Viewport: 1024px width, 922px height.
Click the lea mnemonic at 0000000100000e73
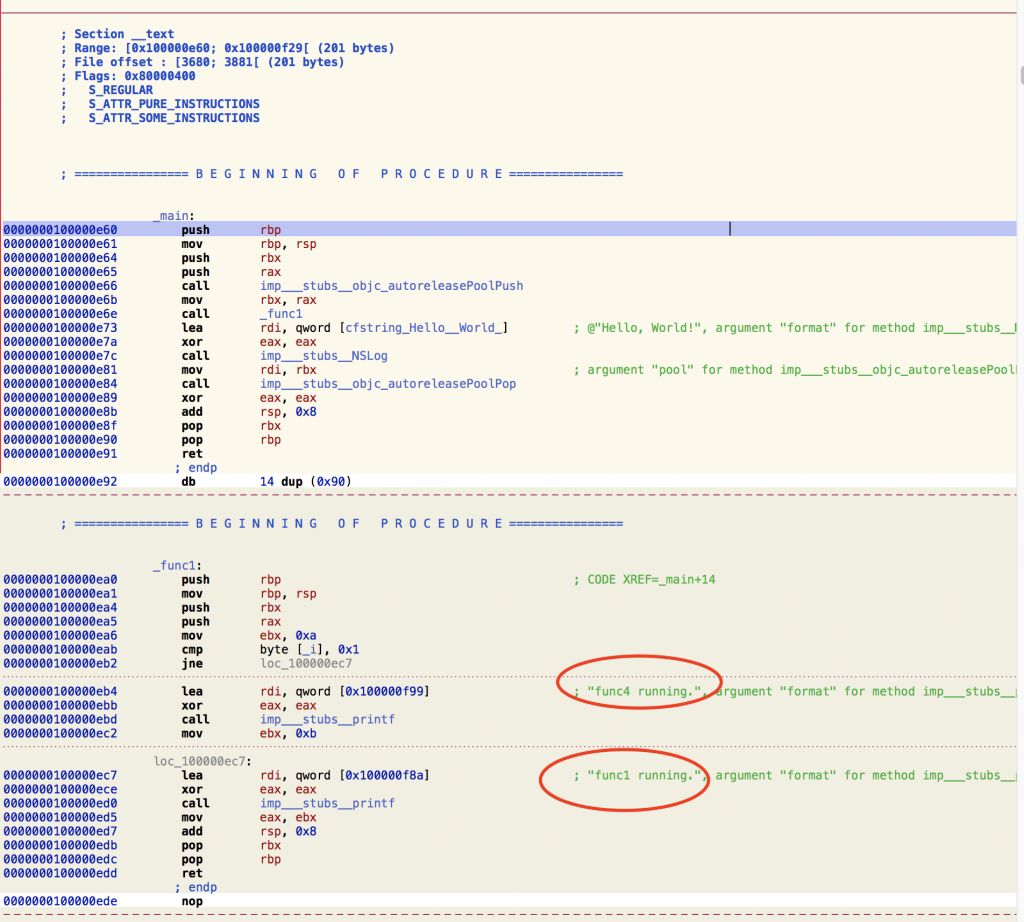[192, 327]
